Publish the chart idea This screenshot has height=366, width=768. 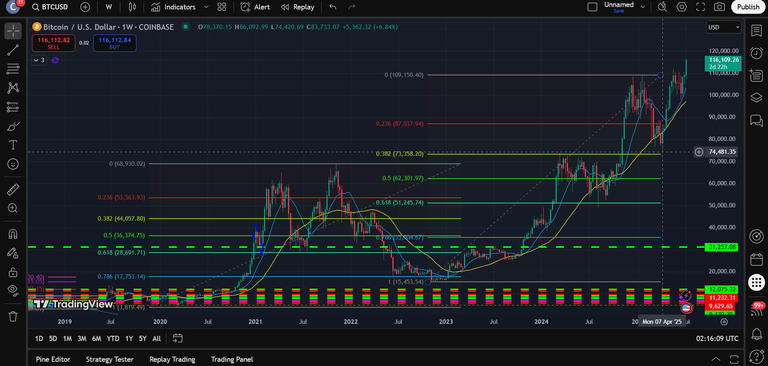(x=748, y=7)
